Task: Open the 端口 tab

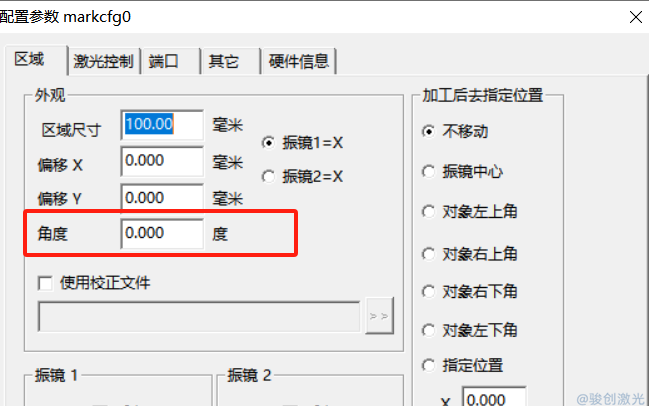Action: tap(170, 62)
